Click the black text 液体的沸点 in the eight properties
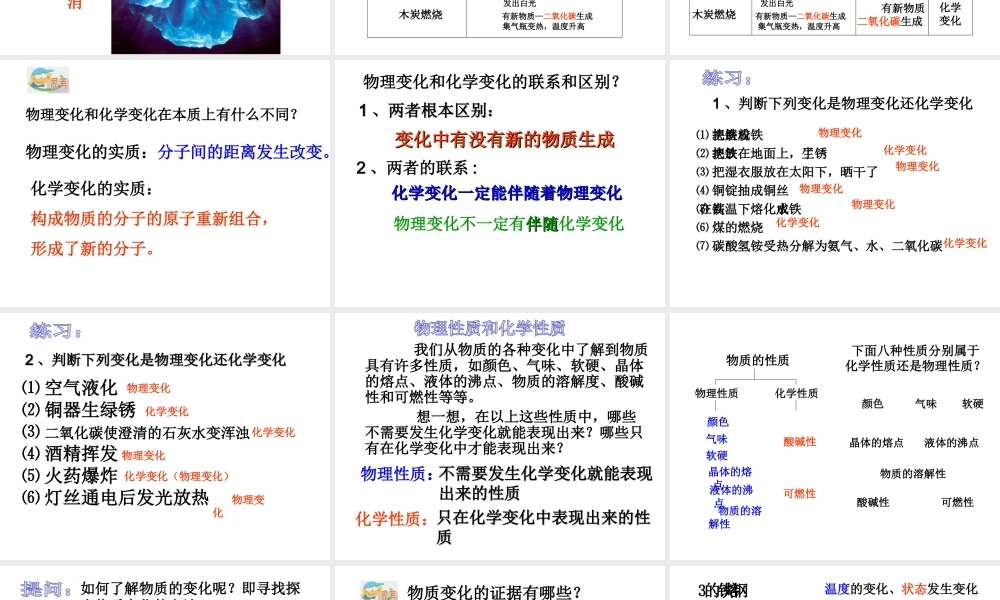Image resolution: width=1000 pixels, height=600 pixels. [x=951, y=443]
